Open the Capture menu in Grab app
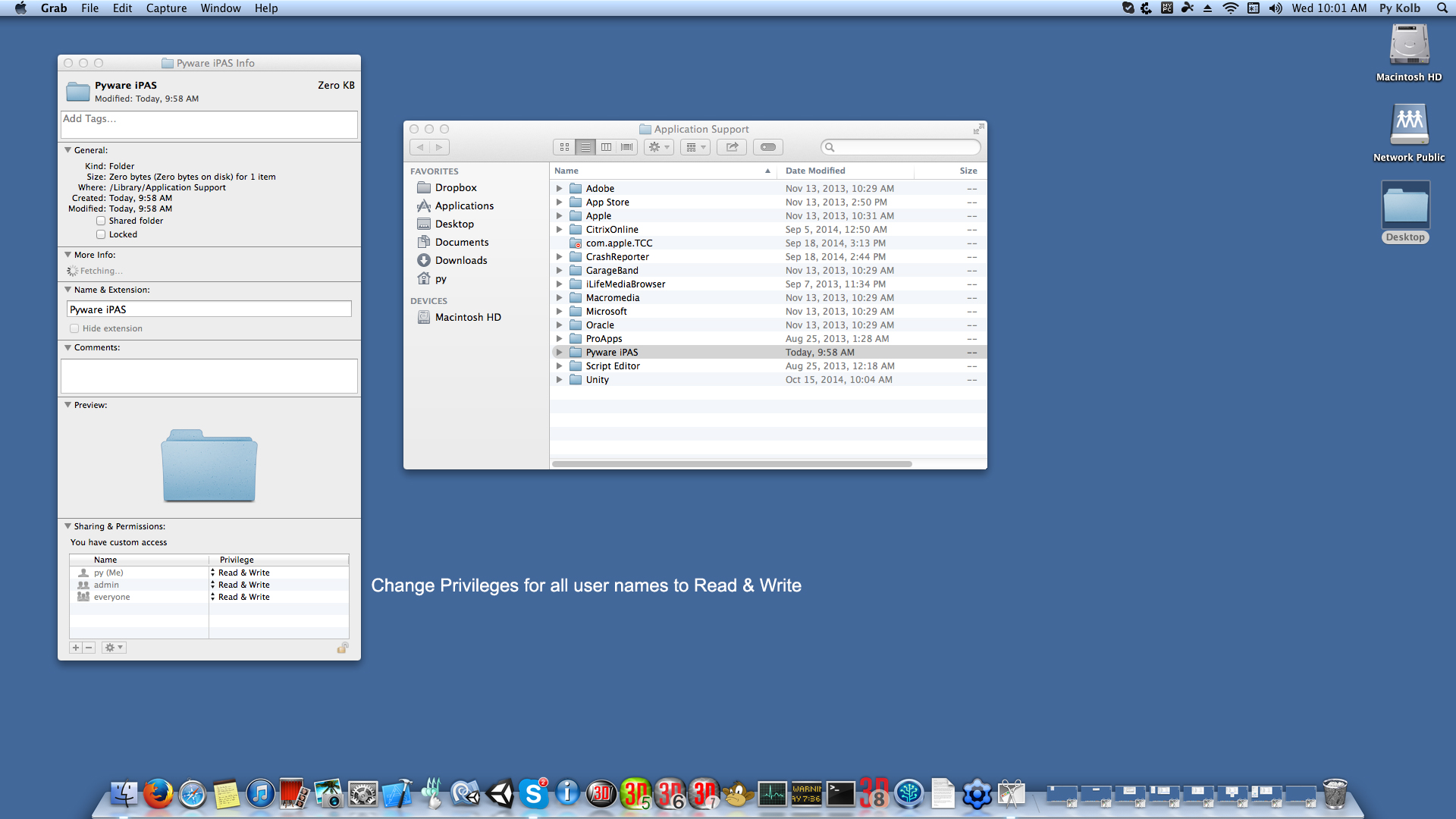Screen dimensions: 1456x819 coord(166,8)
